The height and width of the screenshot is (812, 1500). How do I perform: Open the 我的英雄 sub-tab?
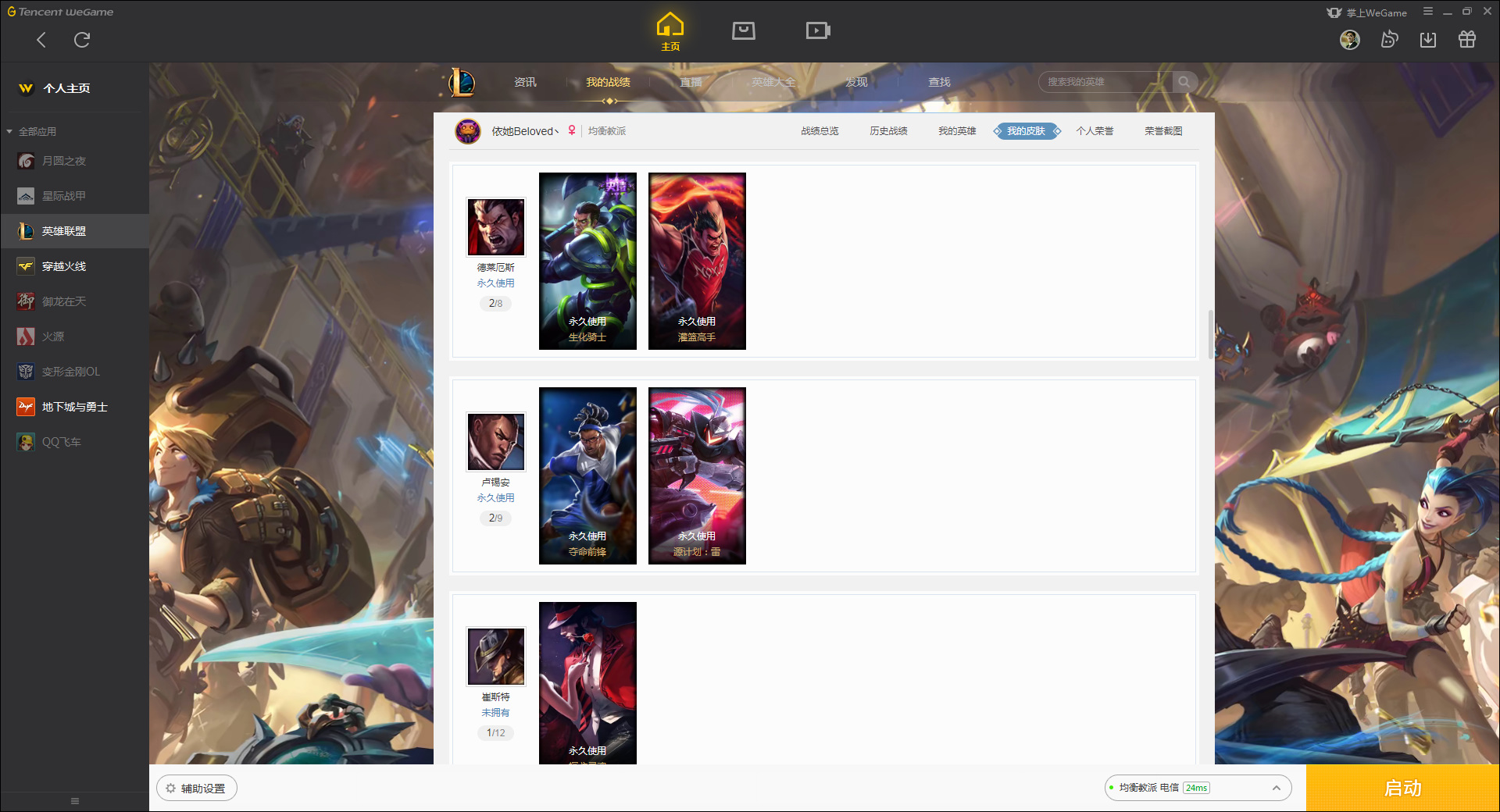(x=957, y=131)
